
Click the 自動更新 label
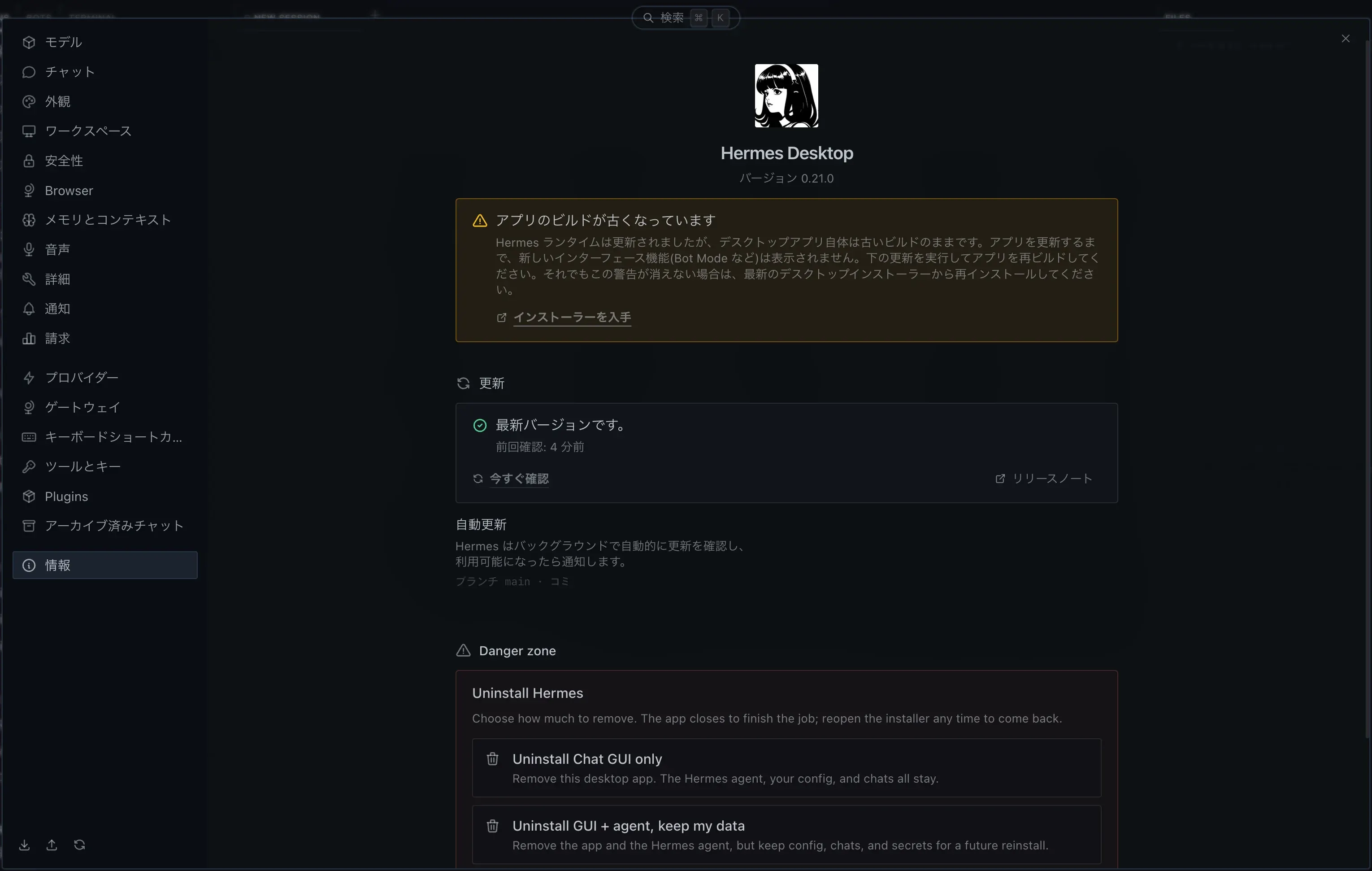click(x=481, y=524)
